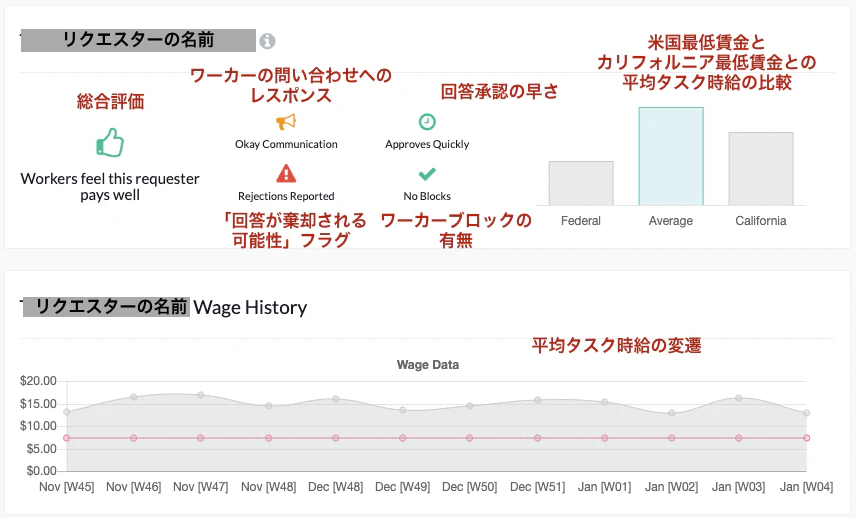Screen dimensions: 856x518
Task: Click the 'Federal' axis label
Action: (x=581, y=221)
